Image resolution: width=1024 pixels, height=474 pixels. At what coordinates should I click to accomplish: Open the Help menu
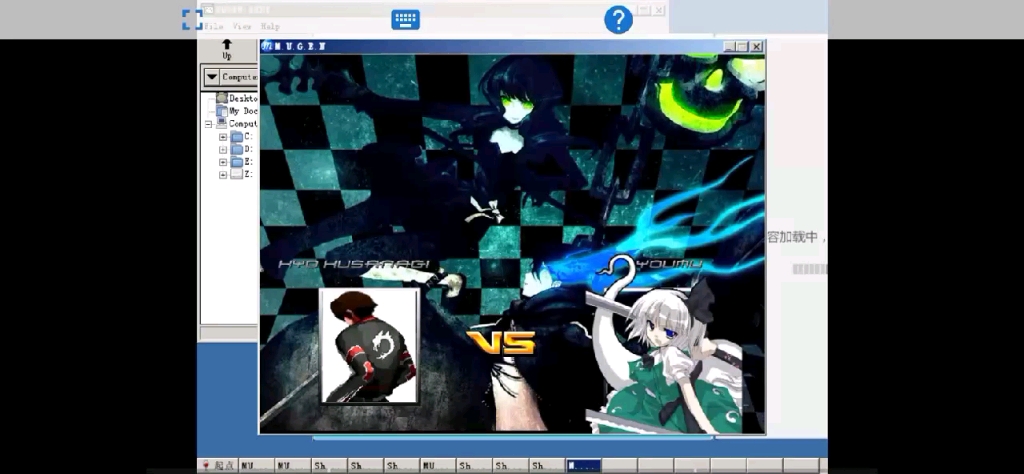270,26
